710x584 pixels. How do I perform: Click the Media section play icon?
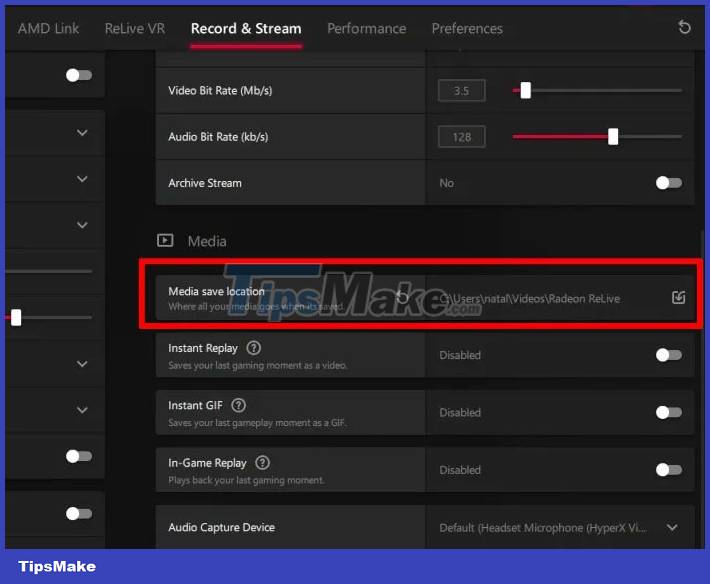pyautogui.click(x=165, y=240)
